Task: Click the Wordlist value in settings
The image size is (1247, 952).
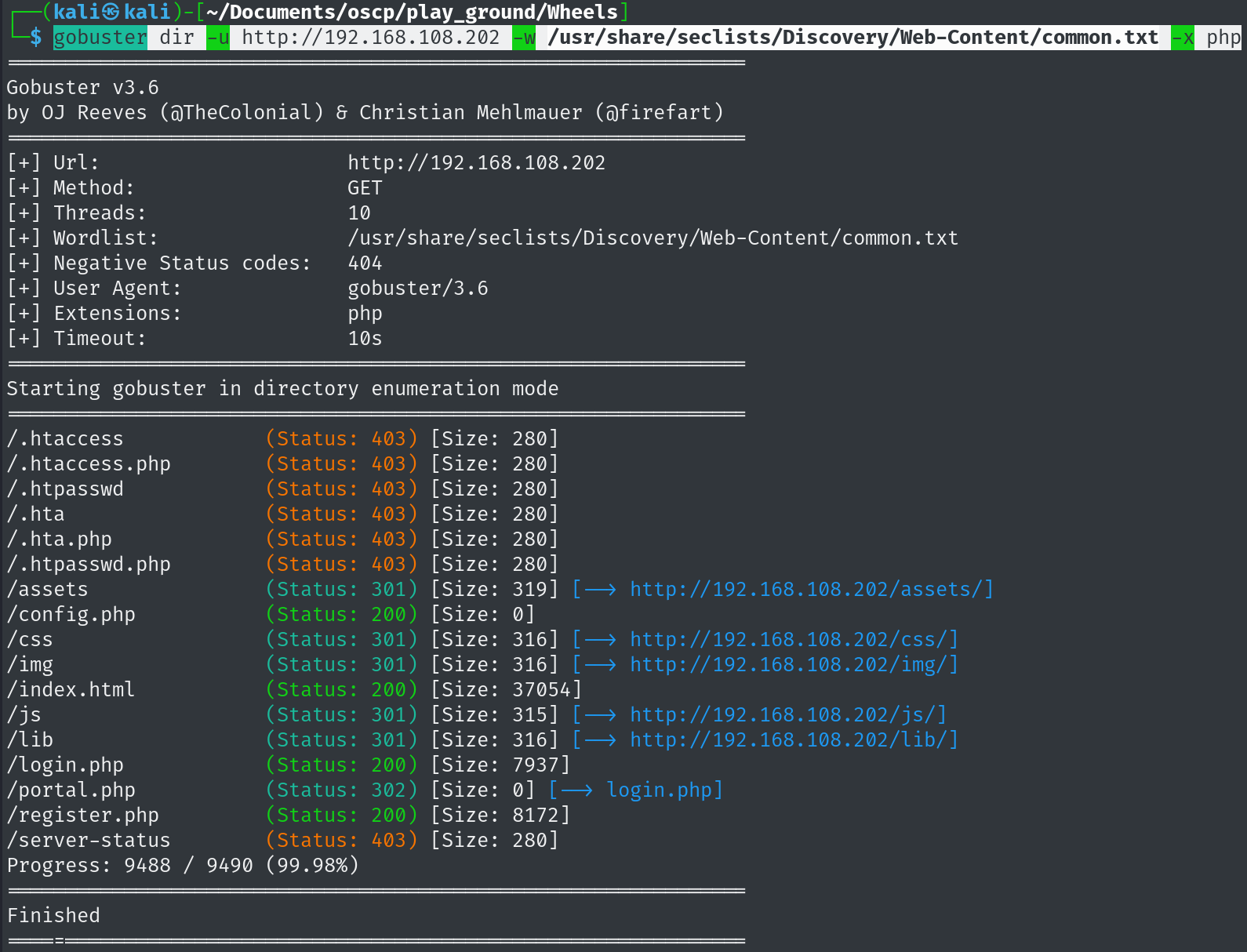Action: pyautogui.click(x=653, y=238)
